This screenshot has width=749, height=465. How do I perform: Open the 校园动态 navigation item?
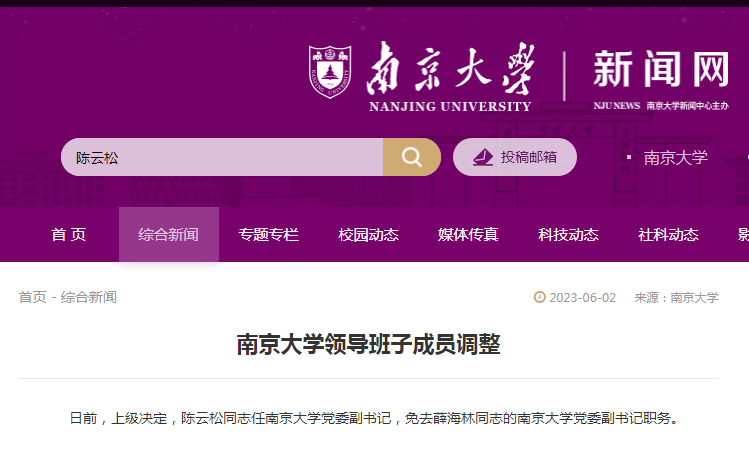[x=368, y=235]
